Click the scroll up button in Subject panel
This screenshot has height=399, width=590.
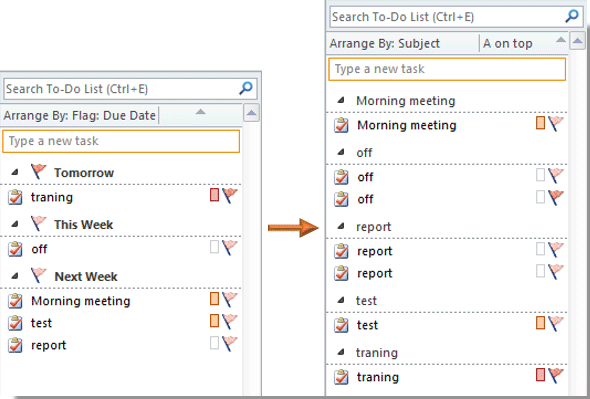pos(578,41)
